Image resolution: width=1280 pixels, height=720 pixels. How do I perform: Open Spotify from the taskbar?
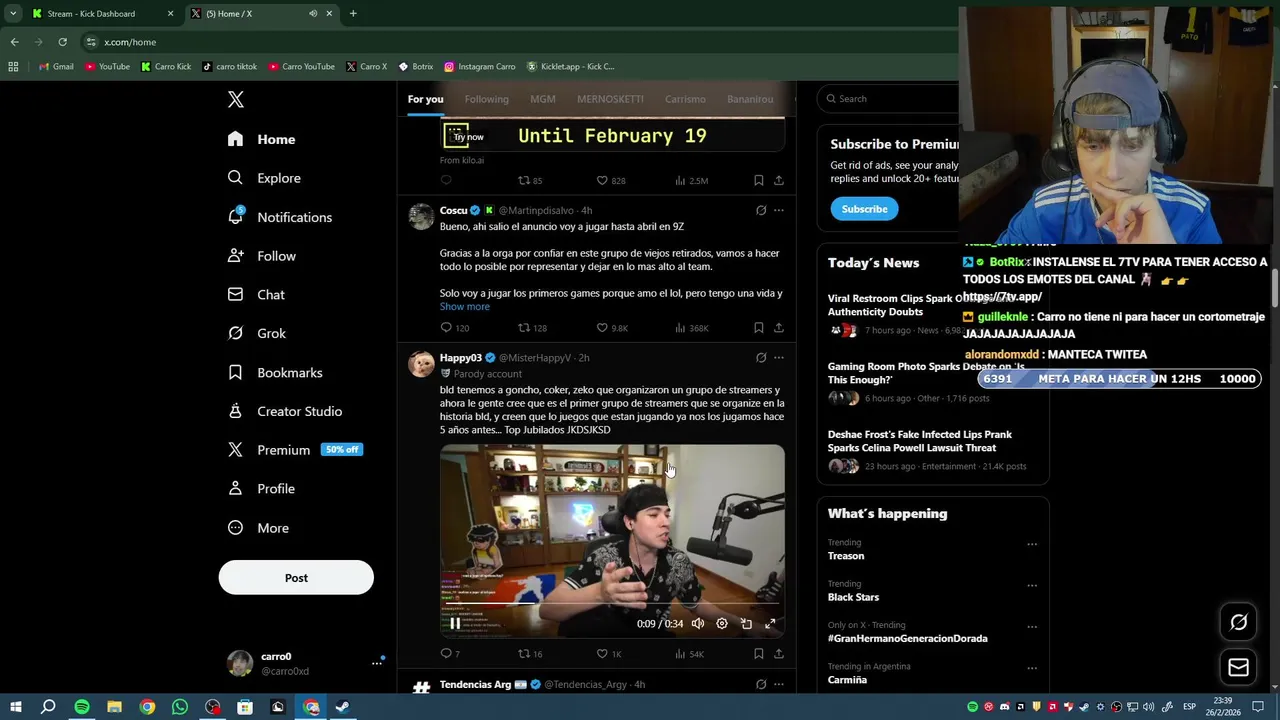point(82,707)
